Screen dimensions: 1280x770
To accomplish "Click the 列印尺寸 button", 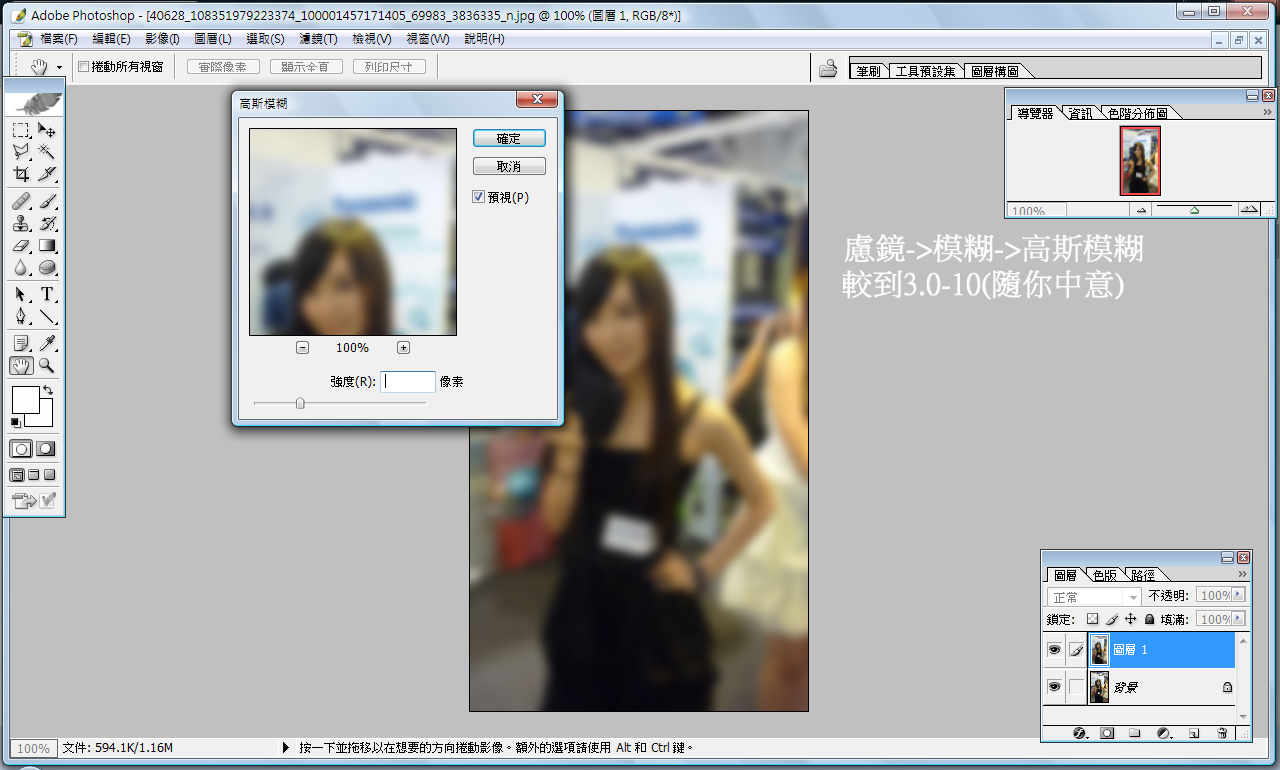I will coord(389,67).
